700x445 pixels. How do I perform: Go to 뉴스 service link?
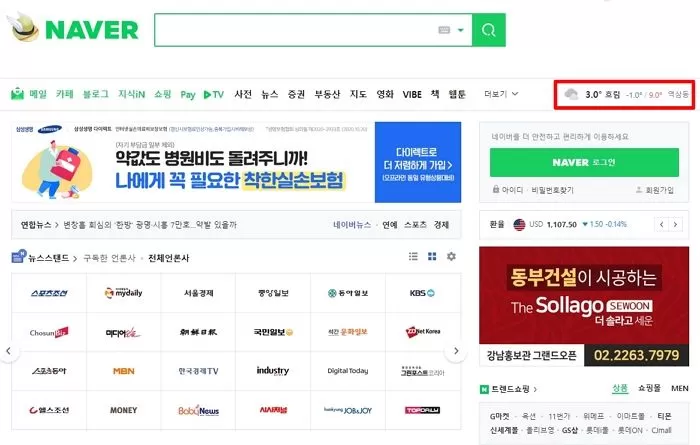pos(270,94)
